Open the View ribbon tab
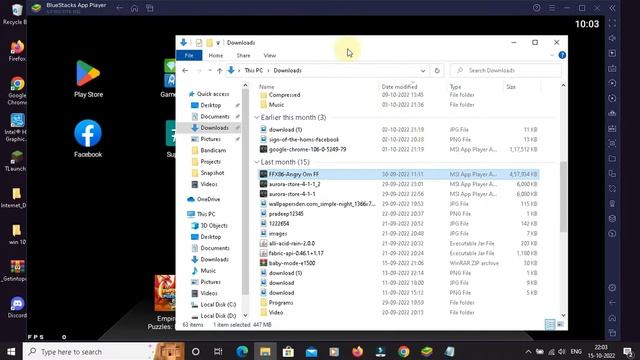640x360 pixels. click(270, 55)
